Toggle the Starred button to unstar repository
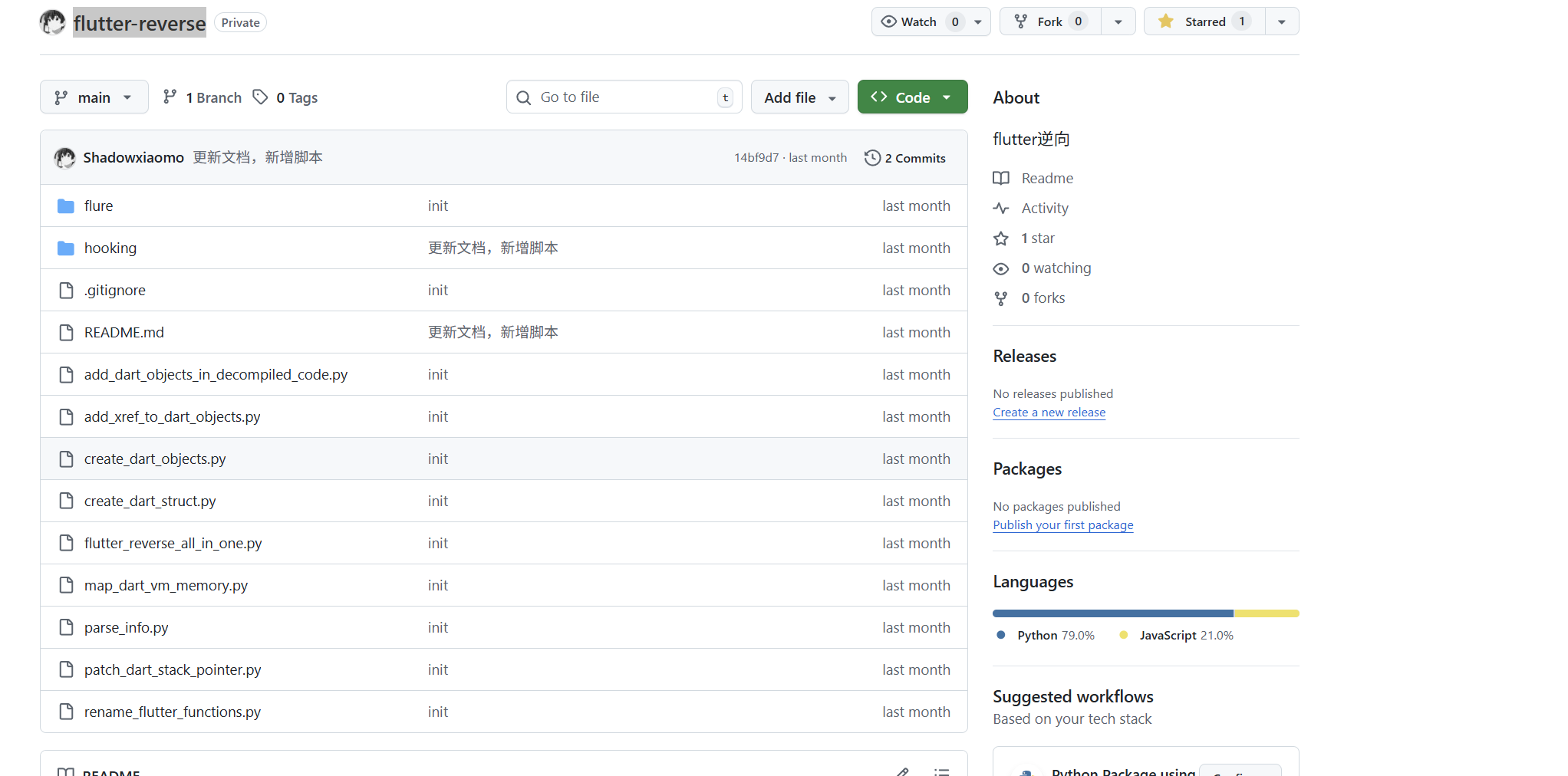 (x=1204, y=21)
